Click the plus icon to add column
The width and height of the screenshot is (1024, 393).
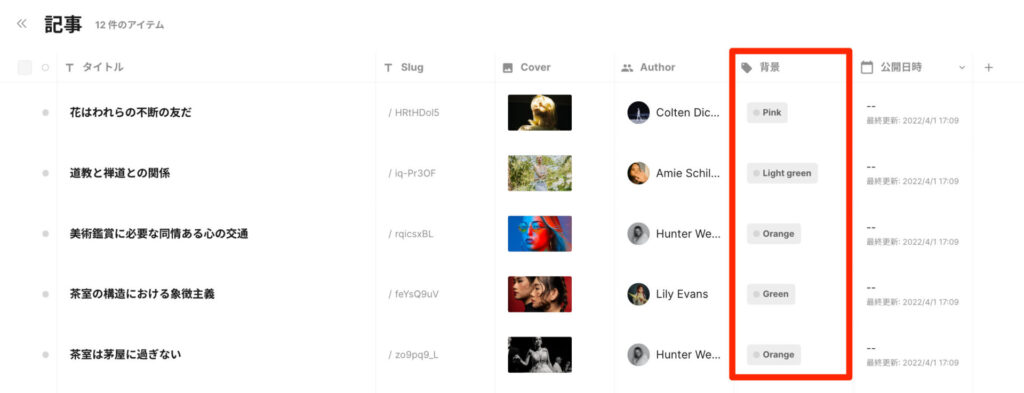click(989, 67)
